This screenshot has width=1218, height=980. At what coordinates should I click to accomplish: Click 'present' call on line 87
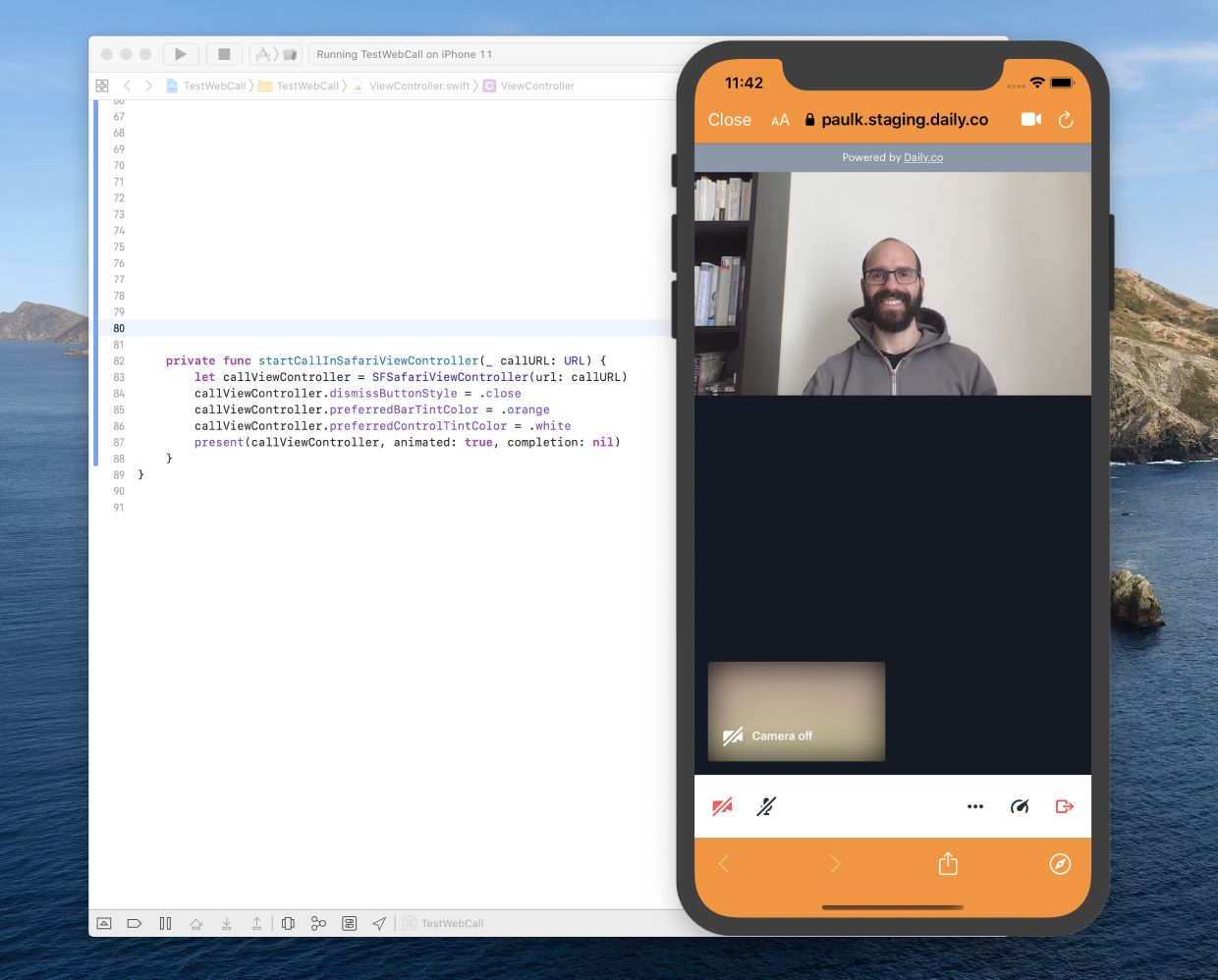coord(219,443)
